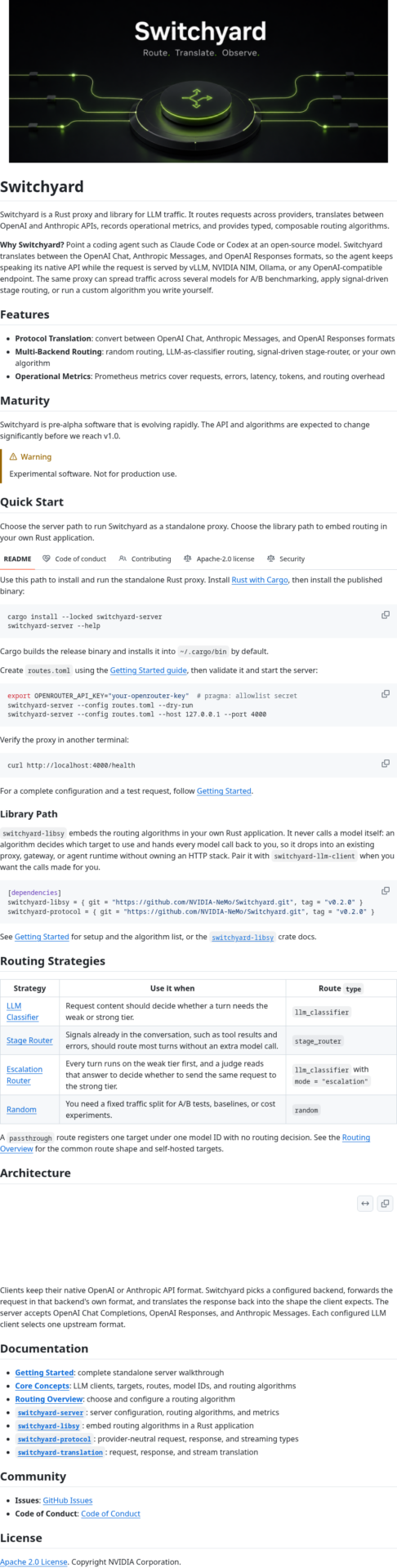The image size is (397, 1568).
Task: Click 'Experimental software. Not for production use.' text
Action: 92,474
